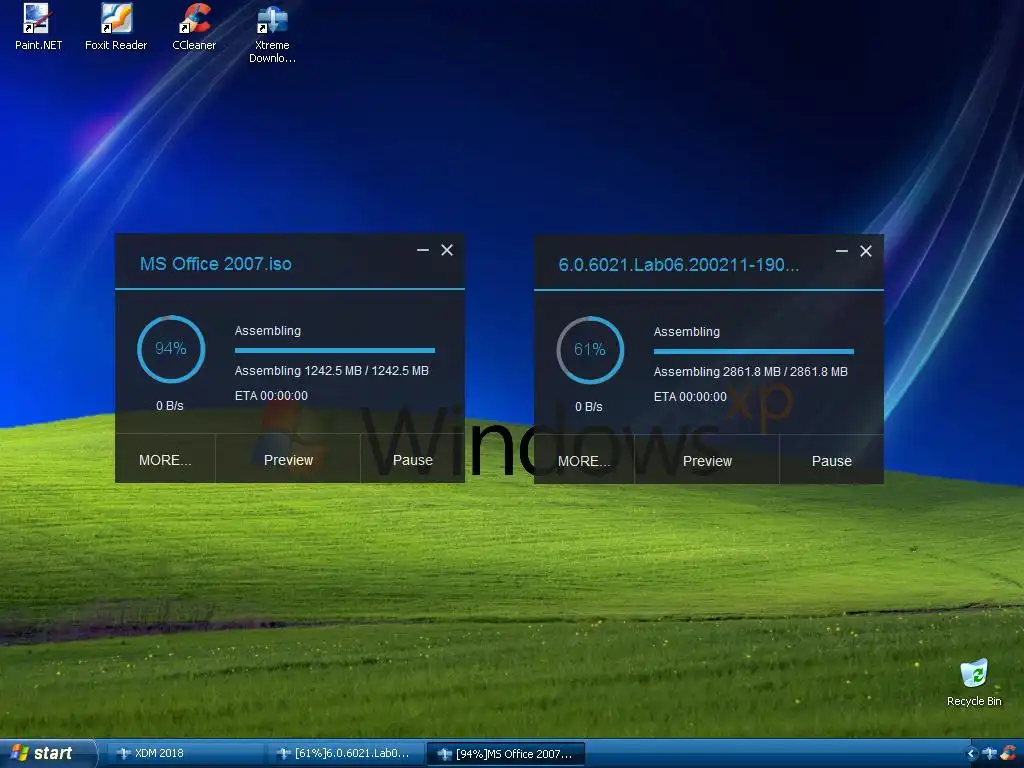Close the MS Office 2007.iso download window

447,250
